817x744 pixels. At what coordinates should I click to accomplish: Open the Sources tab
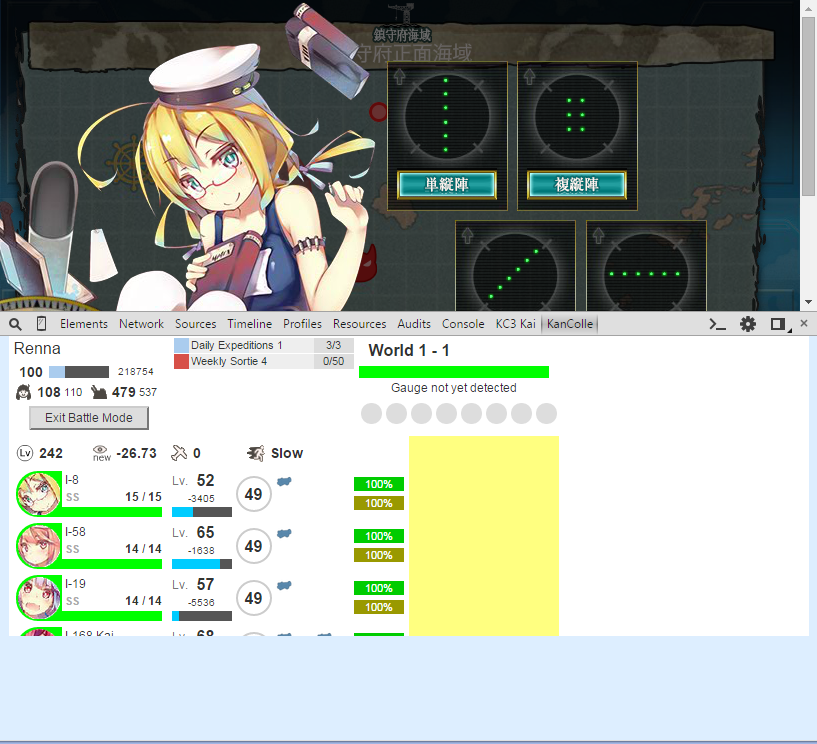pos(195,324)
